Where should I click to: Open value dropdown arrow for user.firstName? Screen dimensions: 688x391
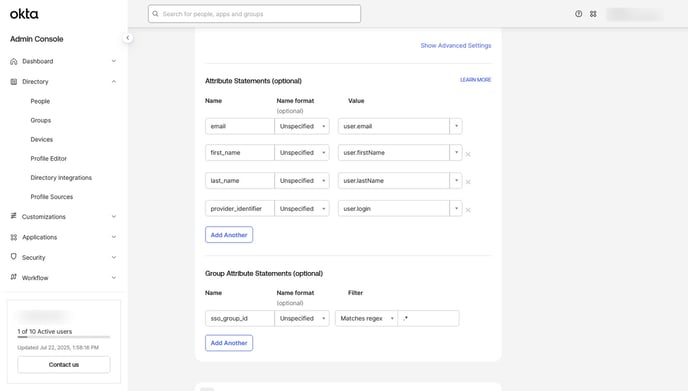click(456, 153)
